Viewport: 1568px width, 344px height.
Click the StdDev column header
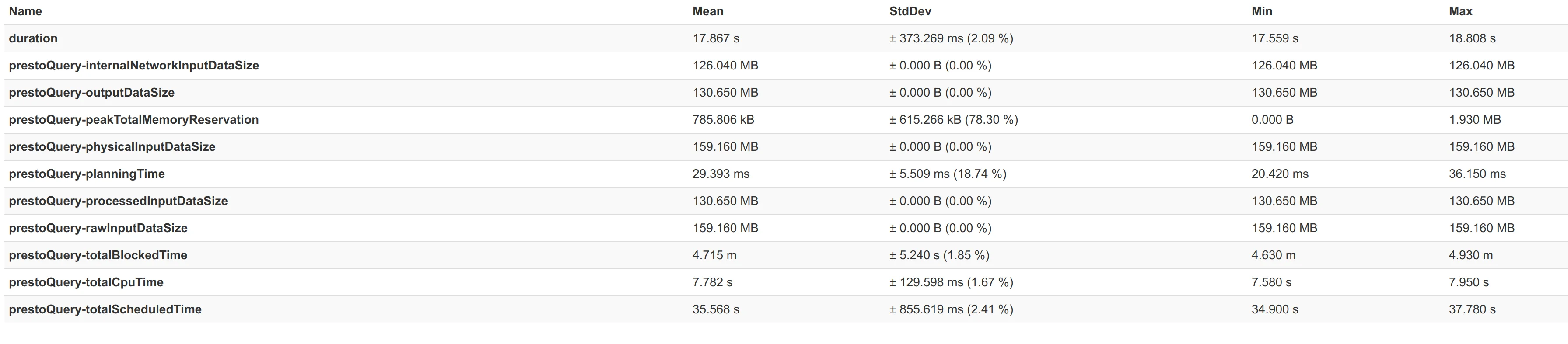910,11
